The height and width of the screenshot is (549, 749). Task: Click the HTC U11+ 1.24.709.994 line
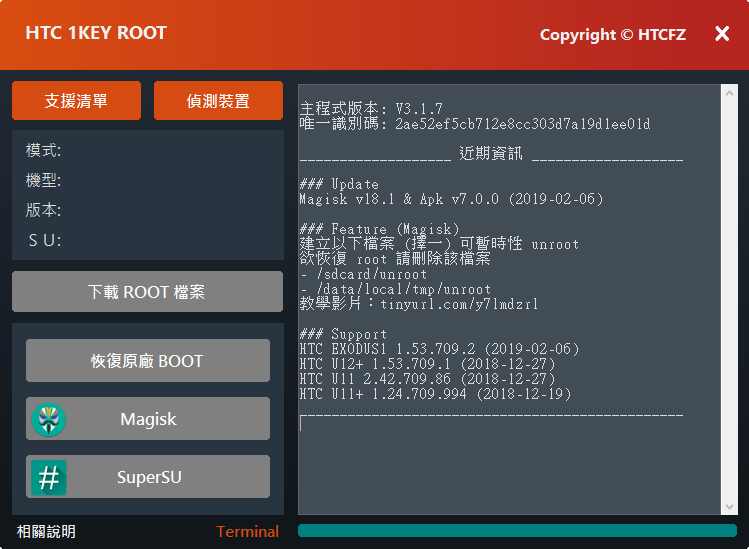coord(435,394)
